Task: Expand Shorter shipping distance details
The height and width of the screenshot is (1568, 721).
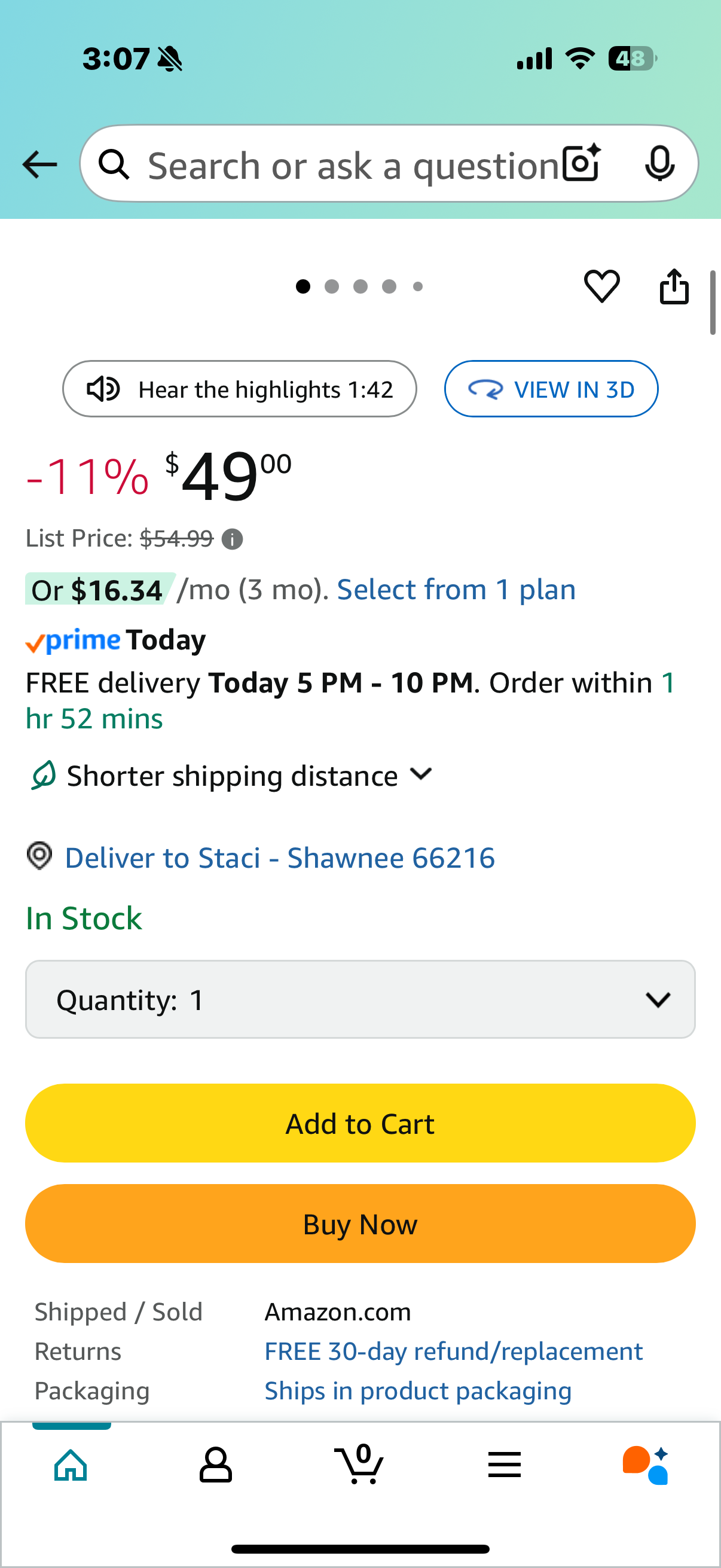Action: [x=231, y=776]
